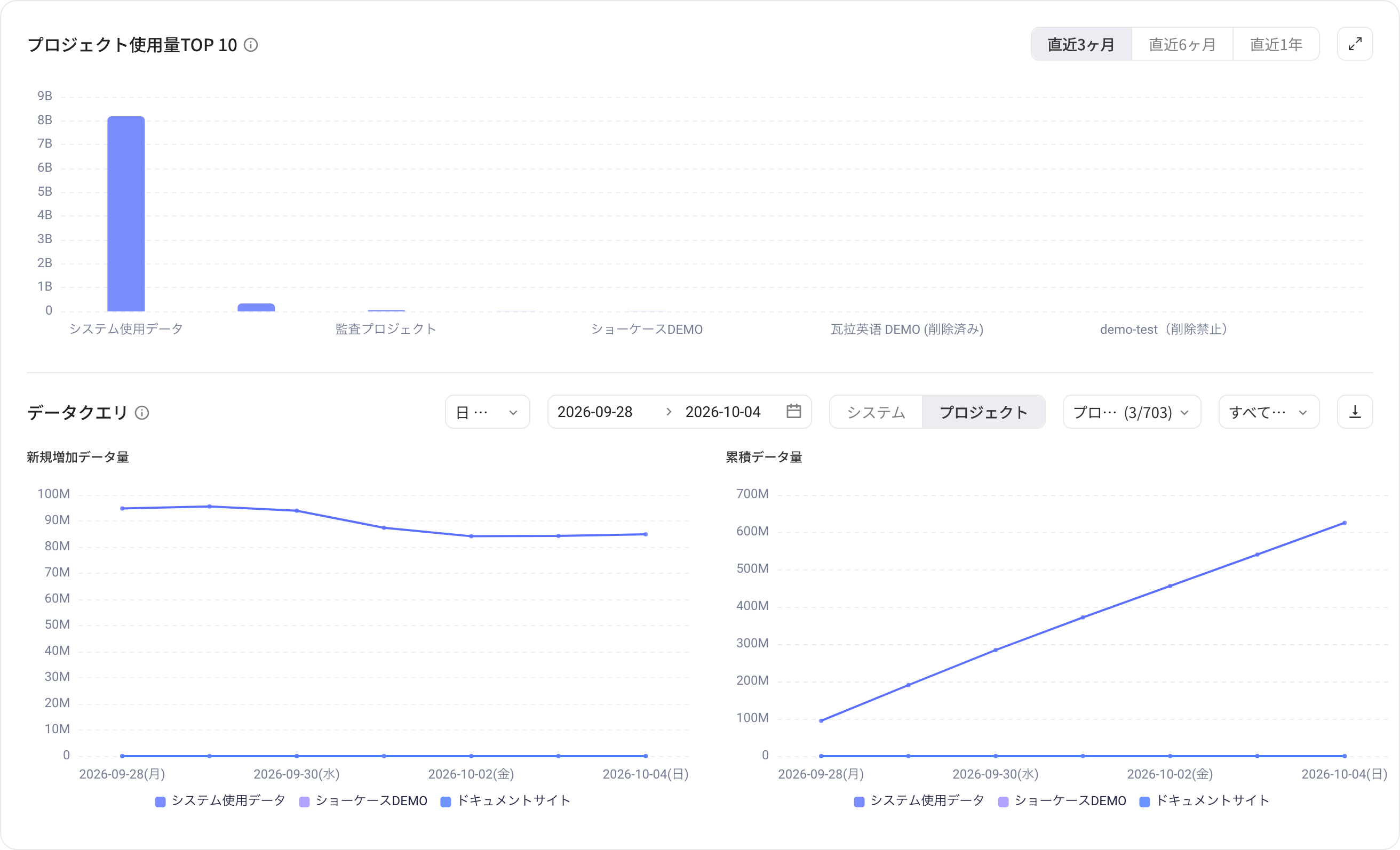The image size is (1400, 850).
Task: Toggle ドキュメントサイト legend in 新規増加 chart
Action: click(505, 800)
